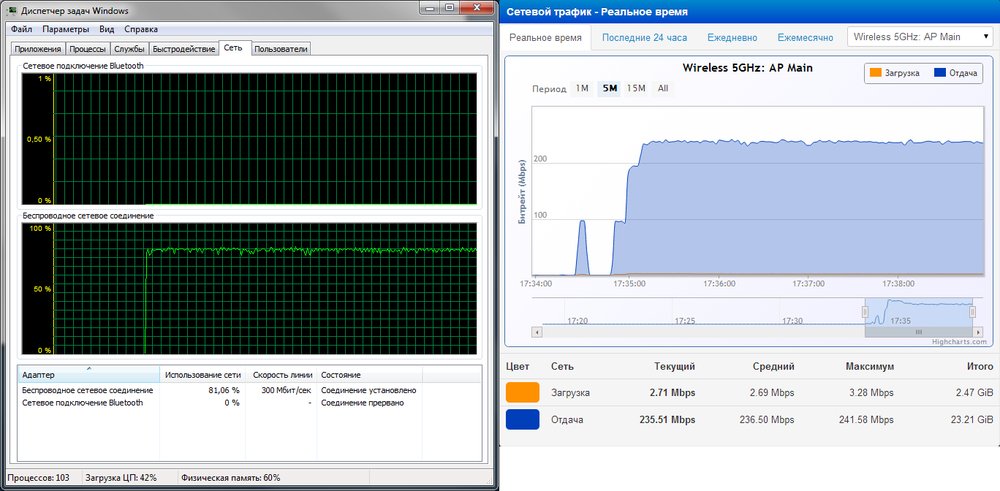Switch to the Приложения tab

38,49
